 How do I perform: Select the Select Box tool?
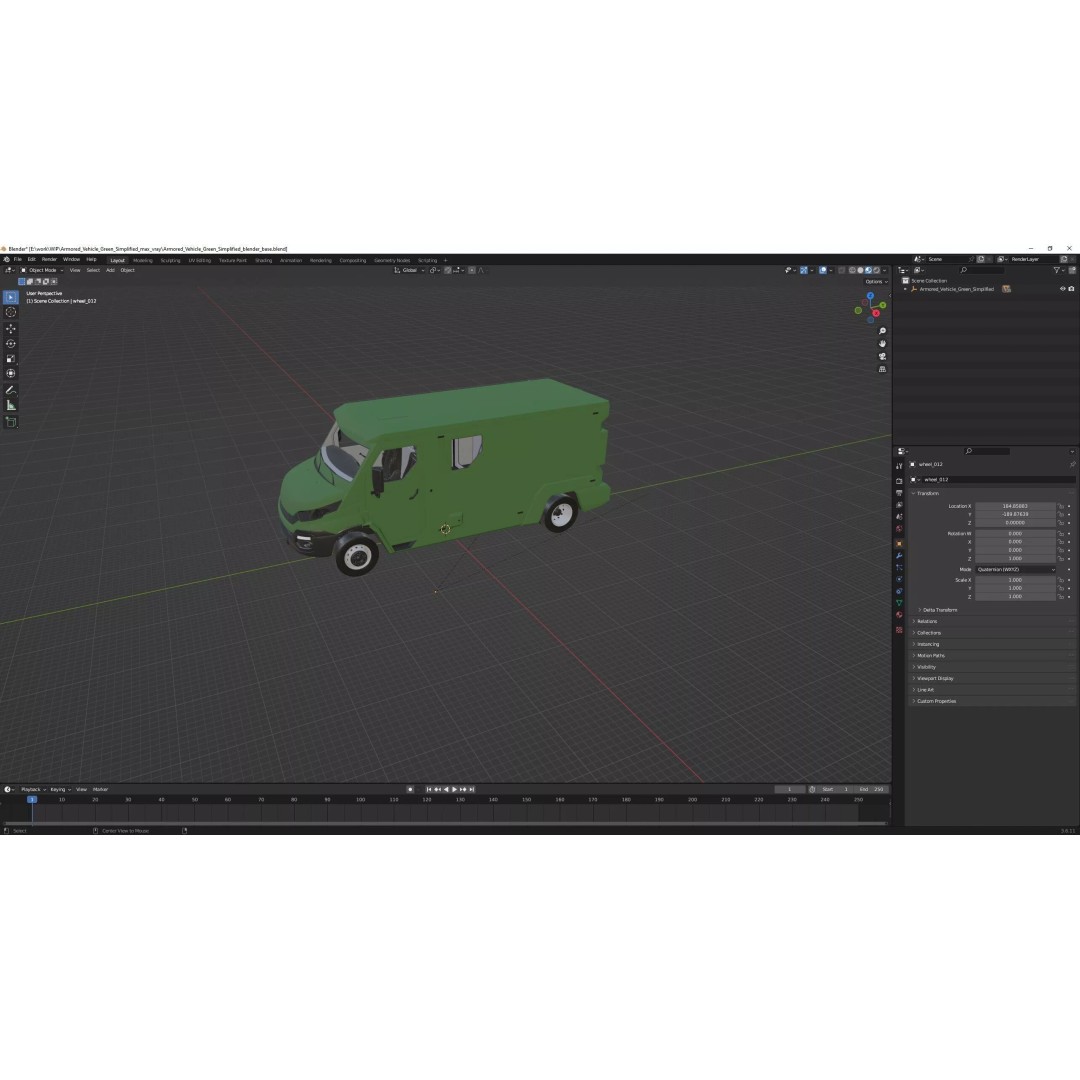click(10, 297)
